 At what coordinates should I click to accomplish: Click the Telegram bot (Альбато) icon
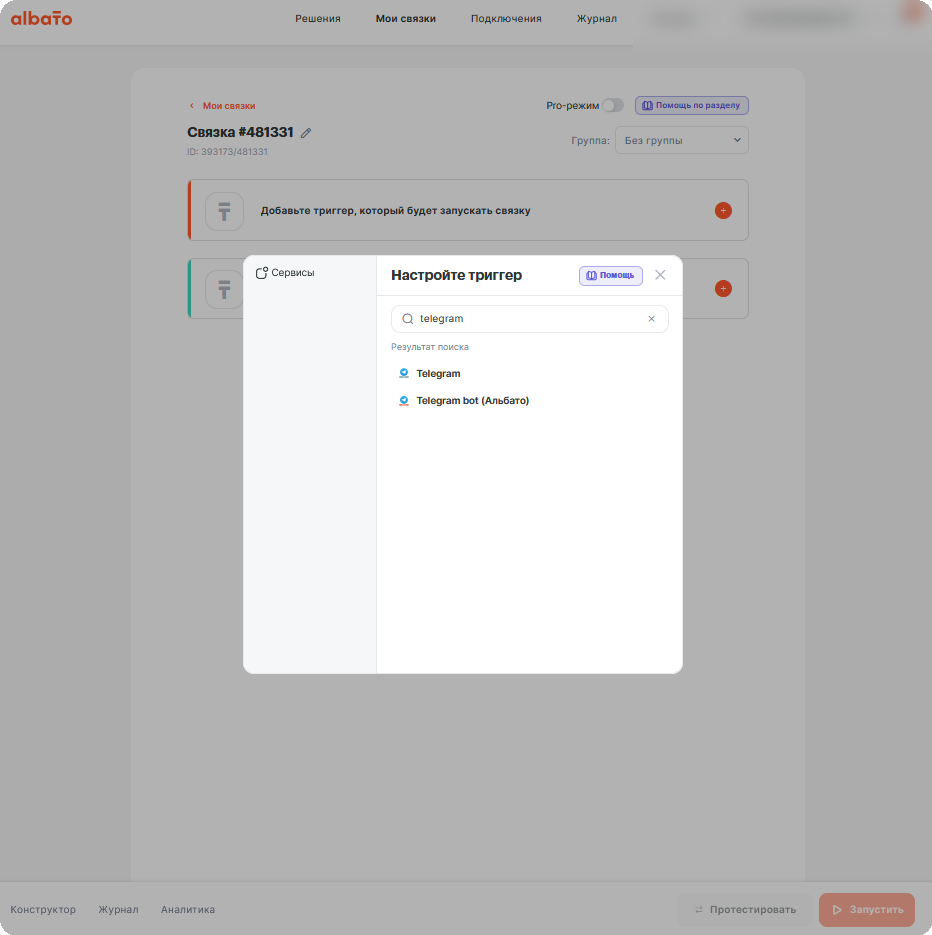point(404,401)
